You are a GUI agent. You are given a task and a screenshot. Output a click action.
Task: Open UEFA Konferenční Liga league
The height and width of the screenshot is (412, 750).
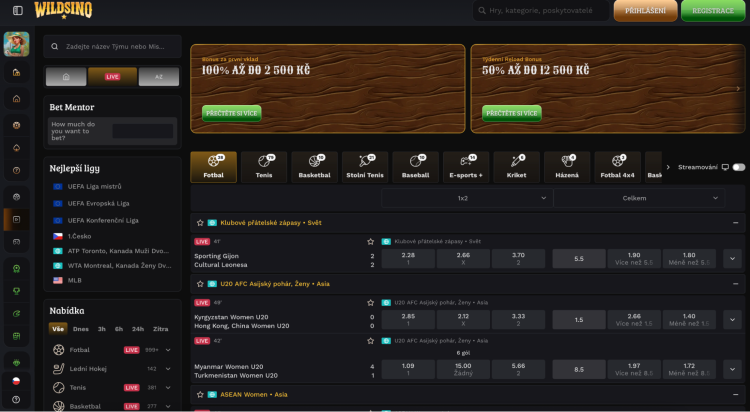(103, 221)
